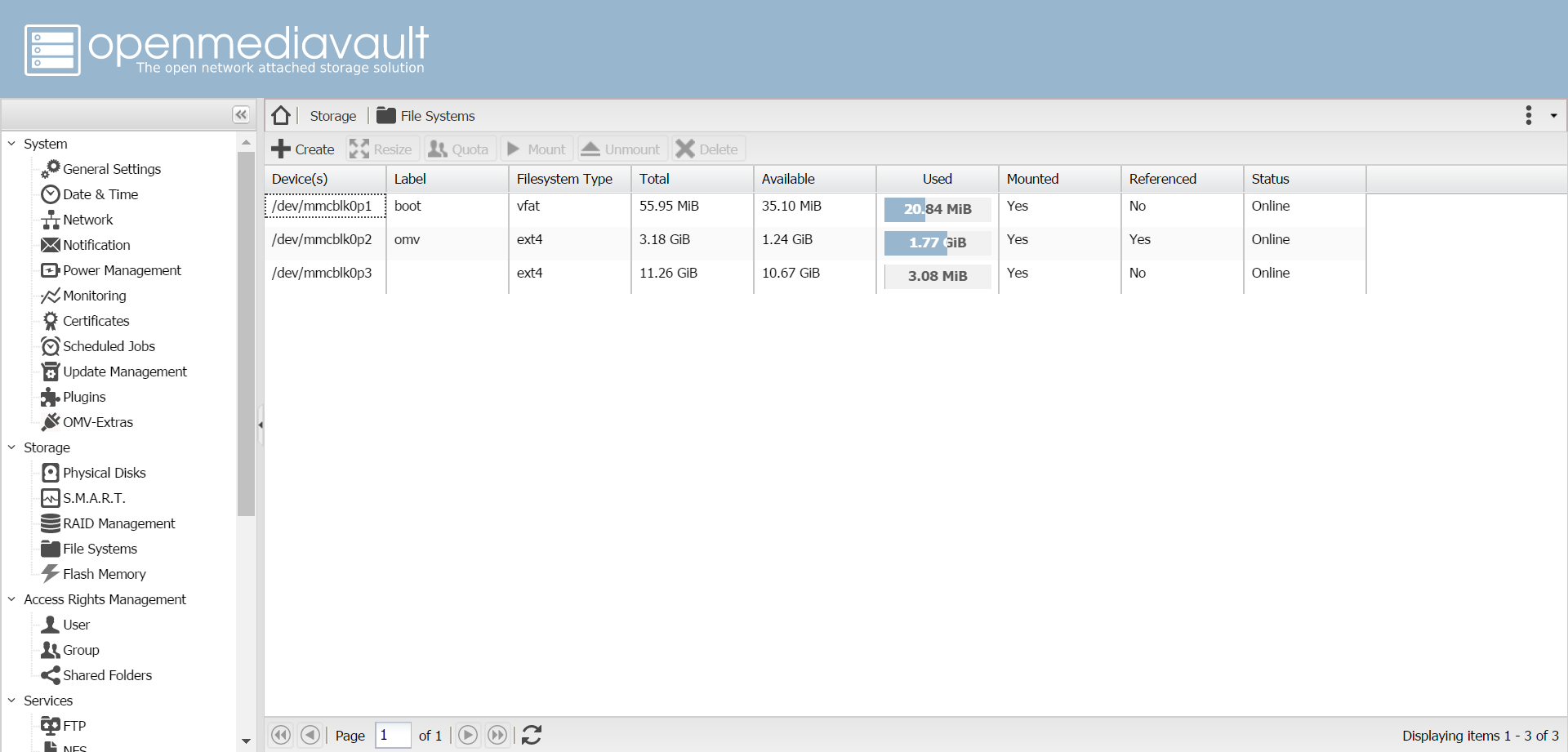Click the Create button

pyautogui.click(x=303, y=149)
